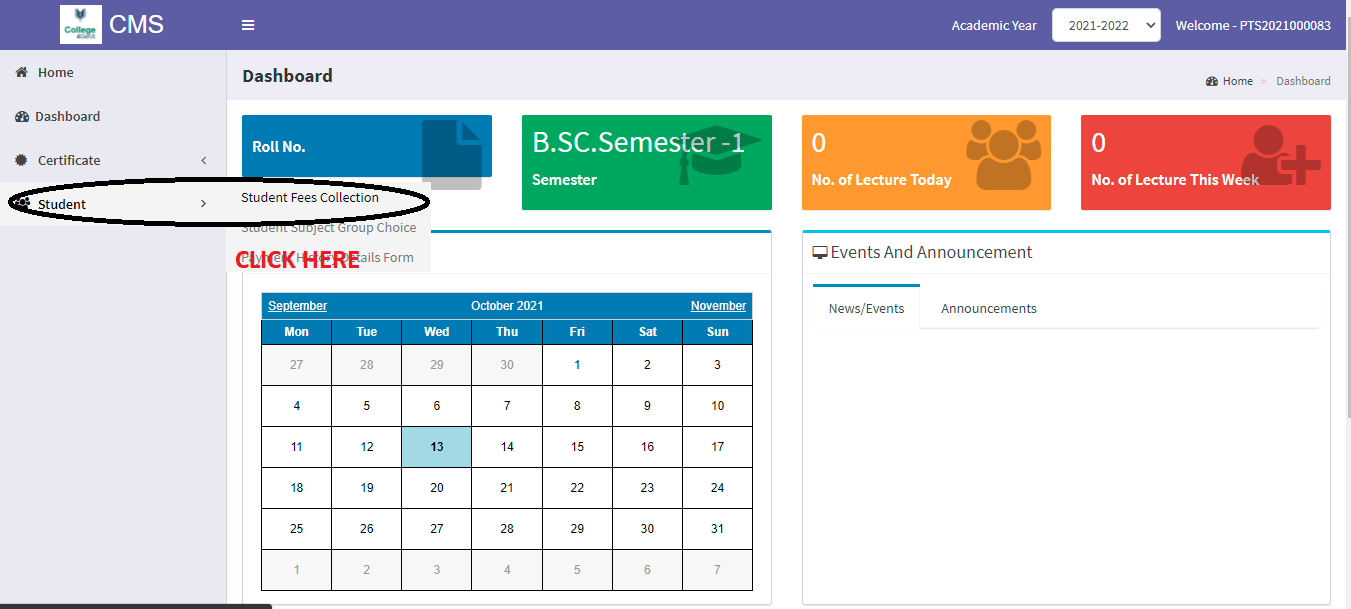Screen dimensions: 1351x609
Task: Open Student Fees Collection submenu item
Action: (310, 198)
